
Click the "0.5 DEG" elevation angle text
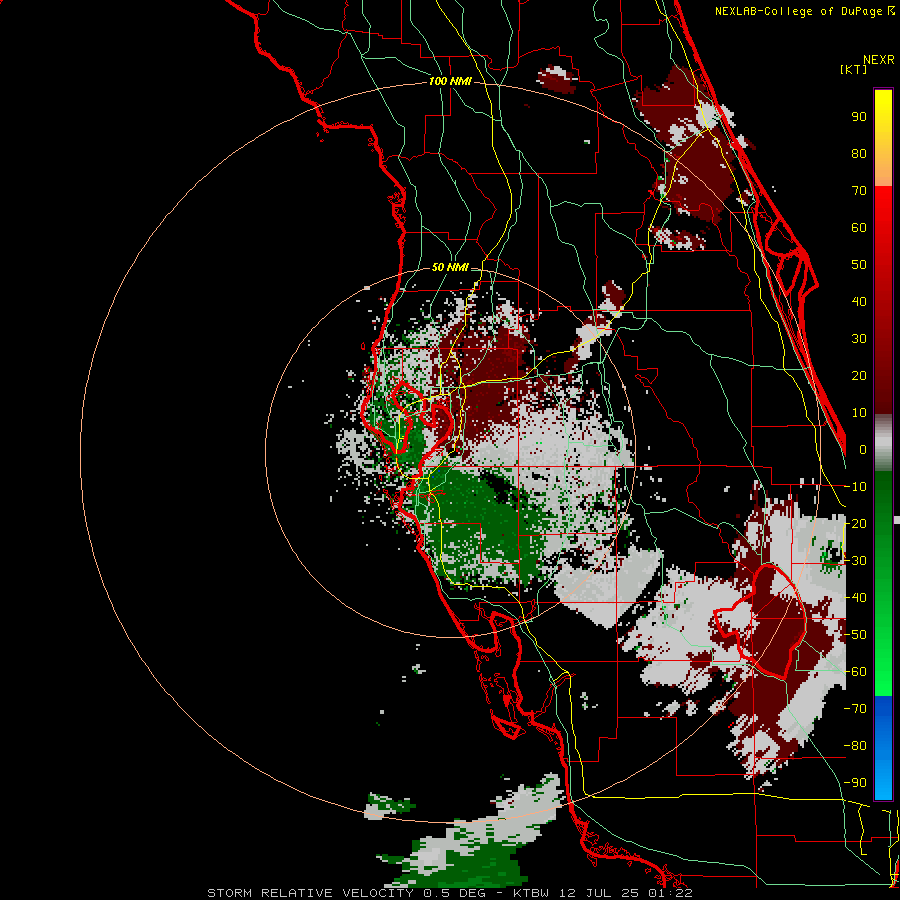click(x=455, y=893)
